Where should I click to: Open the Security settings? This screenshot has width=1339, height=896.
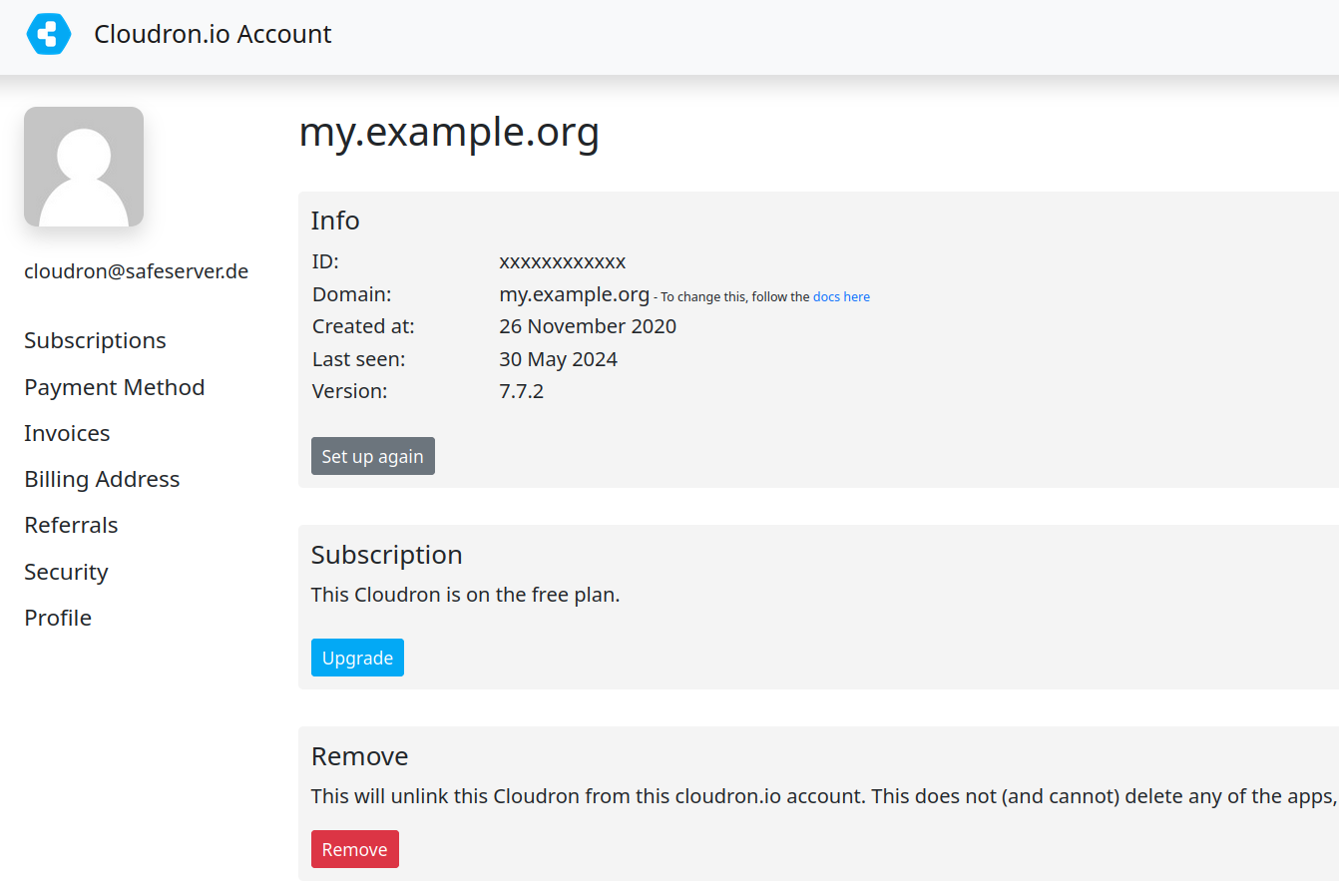[66, 572]
